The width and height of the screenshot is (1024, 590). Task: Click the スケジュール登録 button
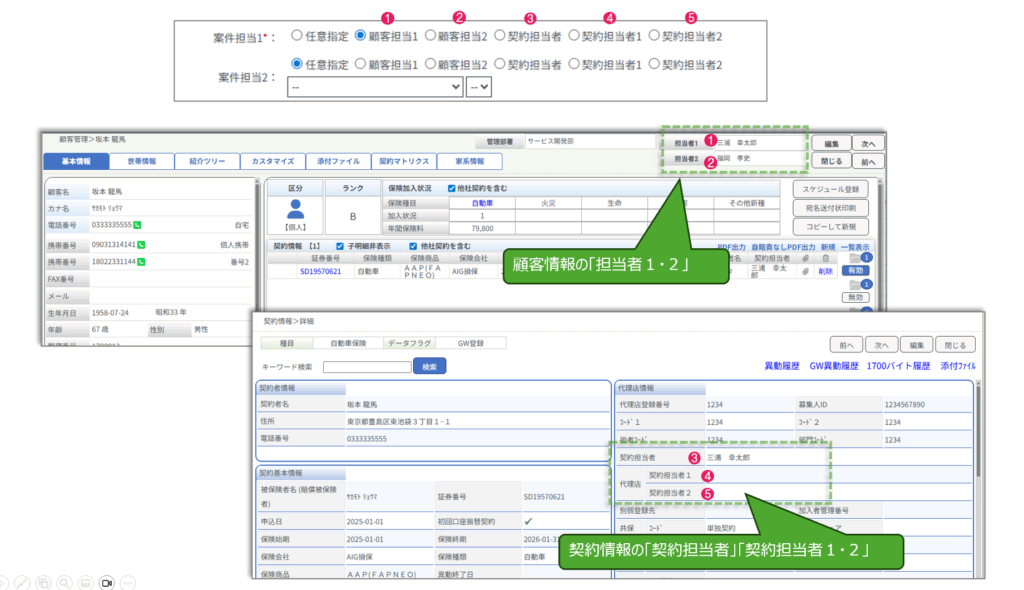tap(832, 189)
